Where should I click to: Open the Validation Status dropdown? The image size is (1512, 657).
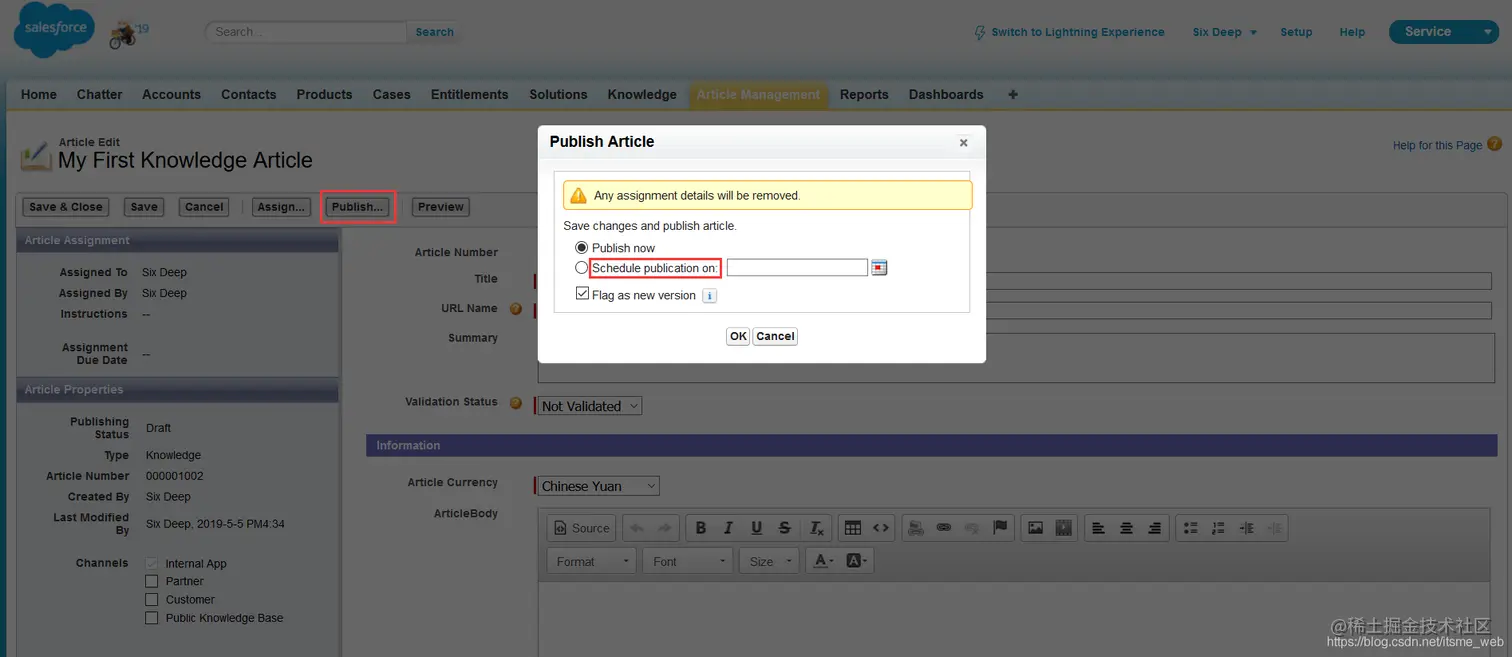[590, 406]
